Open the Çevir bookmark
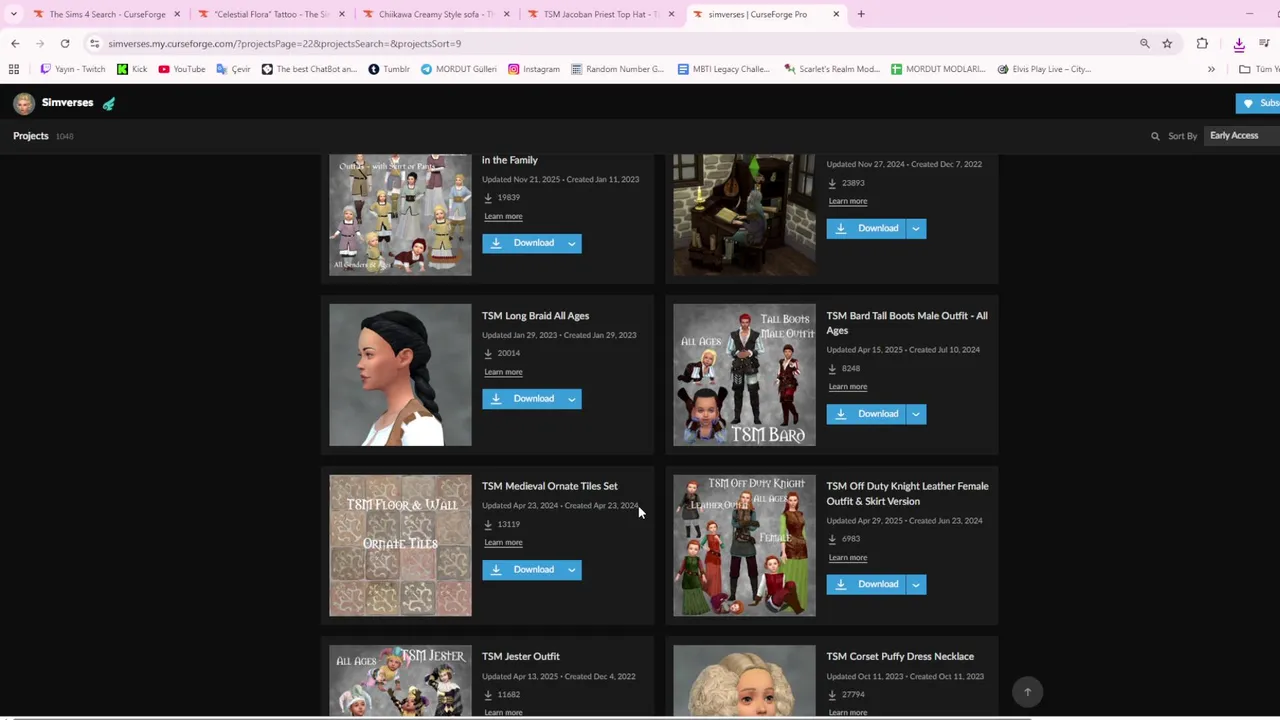Image resolution: width=1280 pixels, height=720 pixels. pos(233,69)
